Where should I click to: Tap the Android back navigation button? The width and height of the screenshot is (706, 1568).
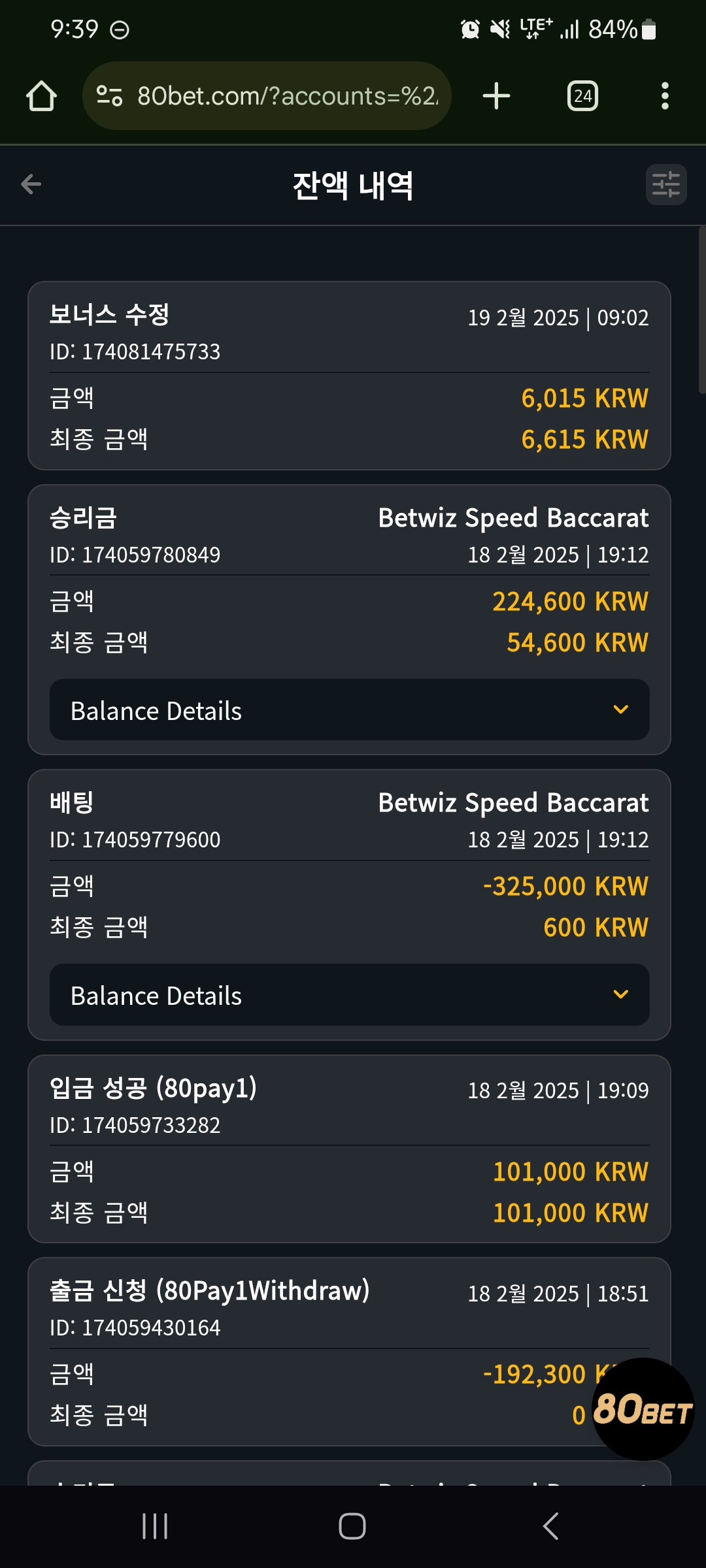pyautogui.click(x=551, y=1526)
